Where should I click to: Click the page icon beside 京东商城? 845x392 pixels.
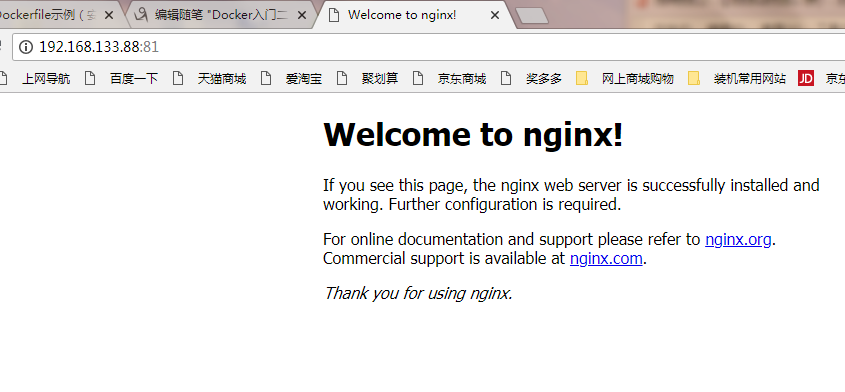coord(418,79)
